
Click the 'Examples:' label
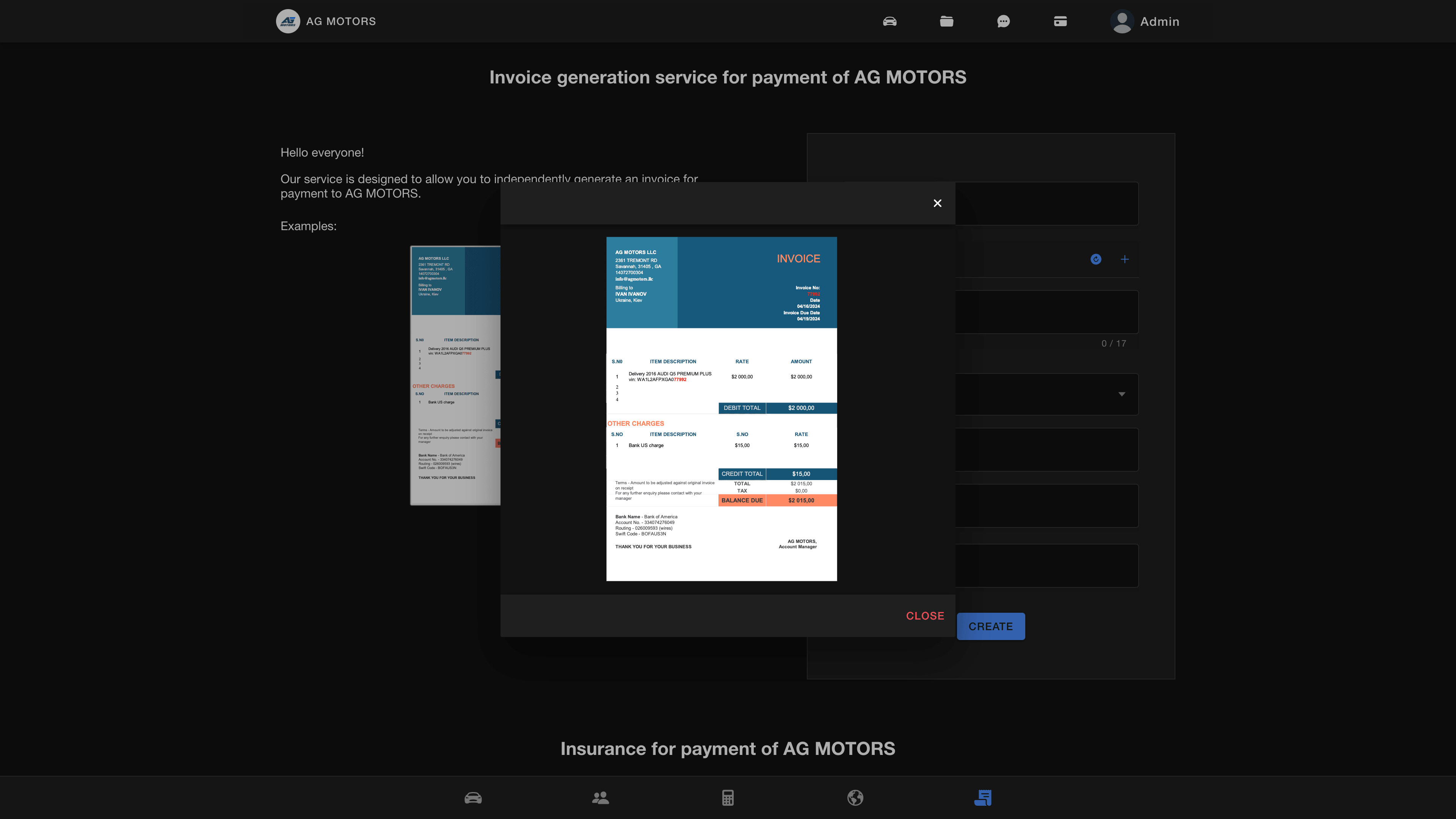[x=309, y=226]
